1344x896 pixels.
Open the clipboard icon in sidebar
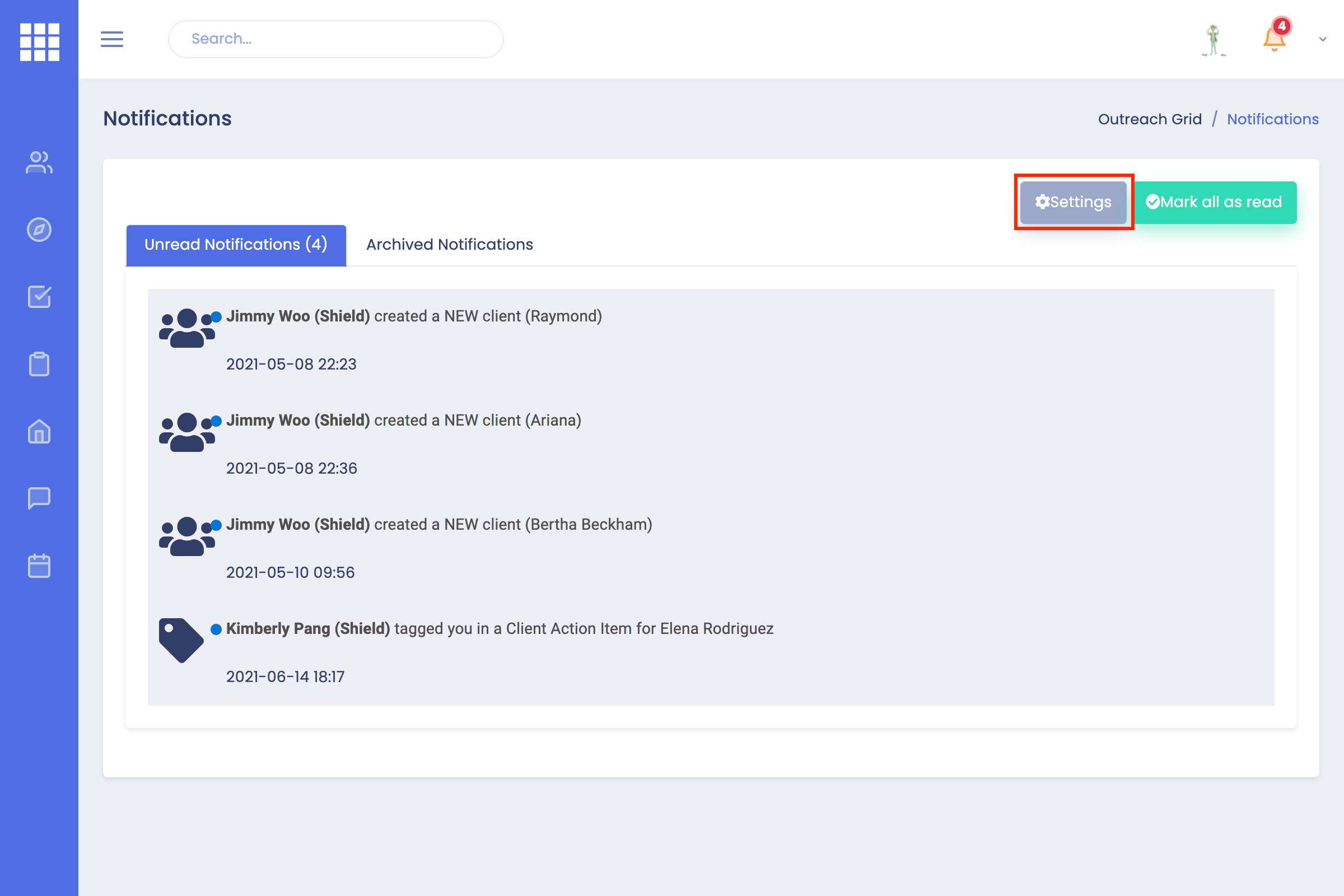[x=39, y=364]
